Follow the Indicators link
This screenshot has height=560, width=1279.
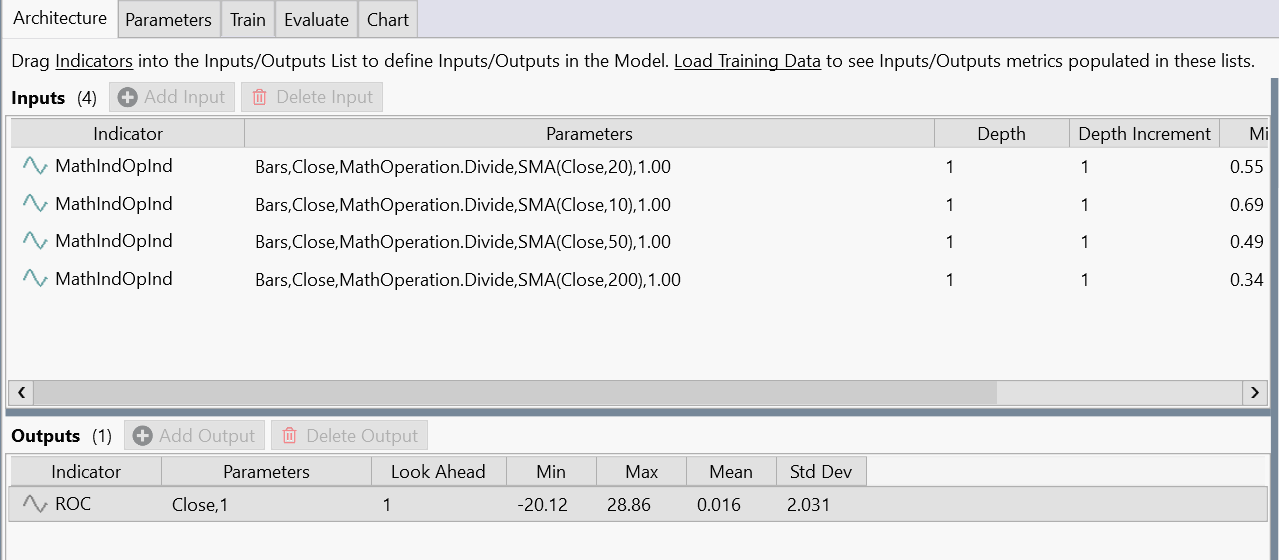(94, 61)
